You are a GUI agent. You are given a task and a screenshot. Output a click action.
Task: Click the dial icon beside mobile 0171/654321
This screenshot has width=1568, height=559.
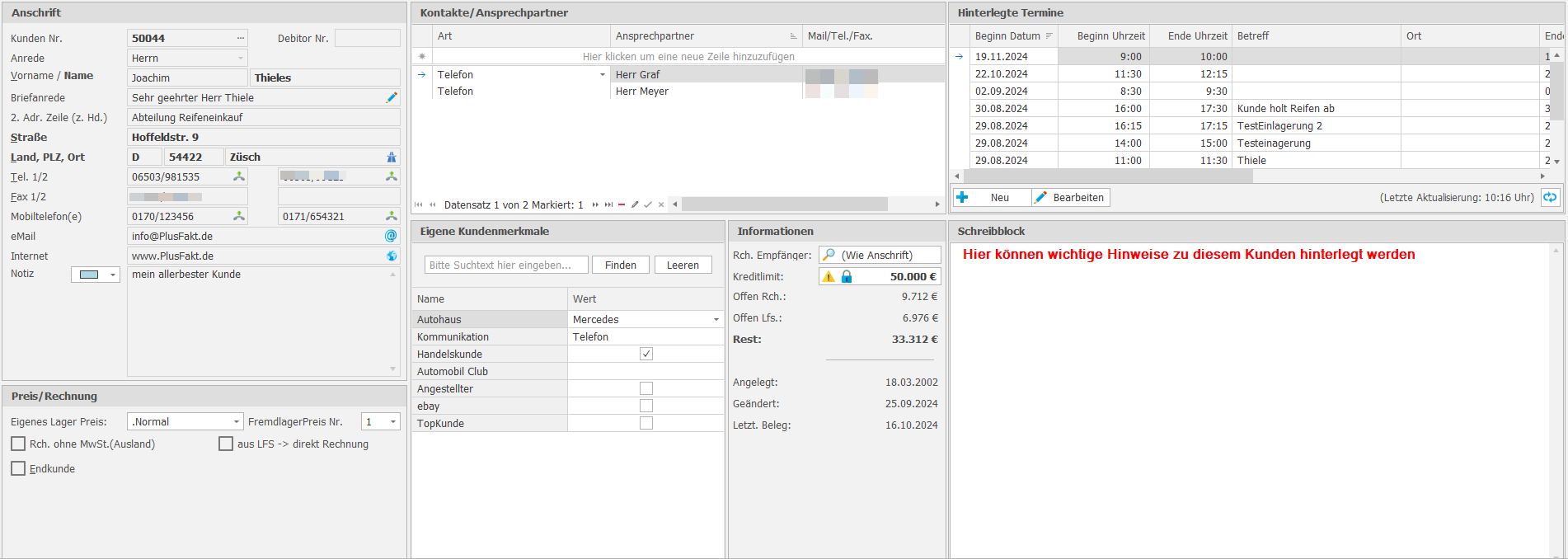[392, 216]
